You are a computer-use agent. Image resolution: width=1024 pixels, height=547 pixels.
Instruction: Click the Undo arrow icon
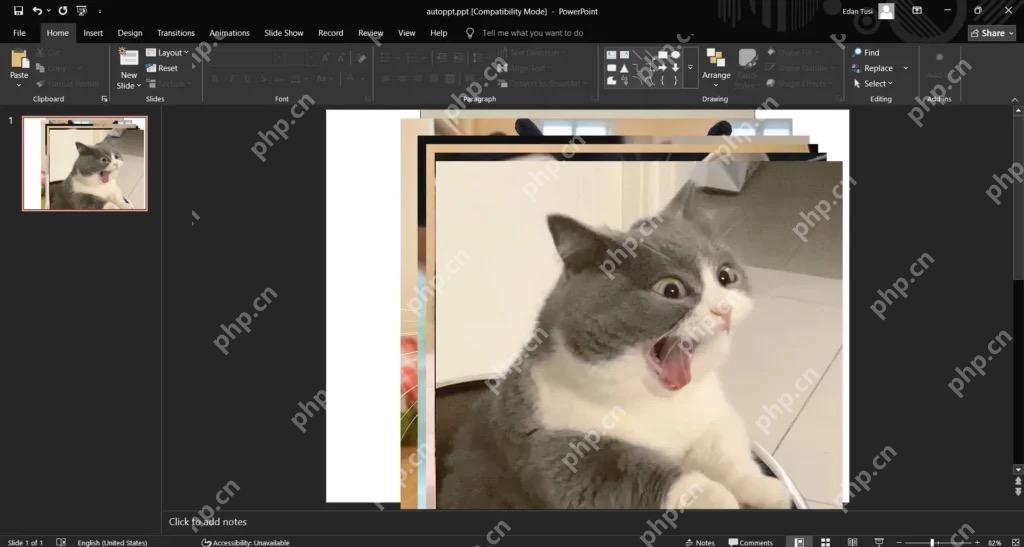37,11
